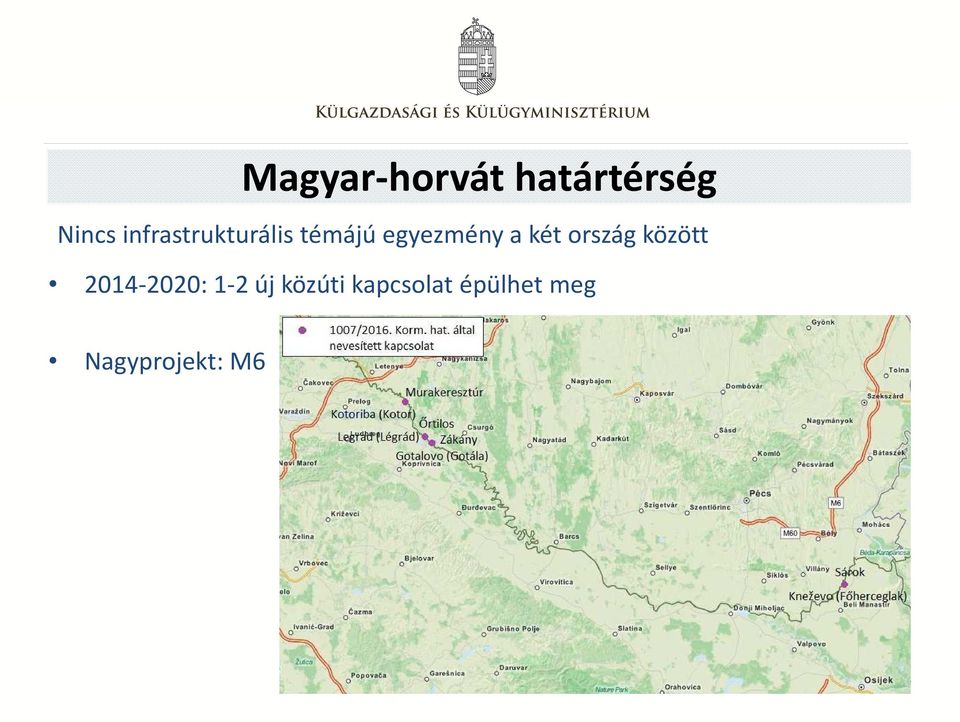Click the Đurđevac town label

point(478,508)
